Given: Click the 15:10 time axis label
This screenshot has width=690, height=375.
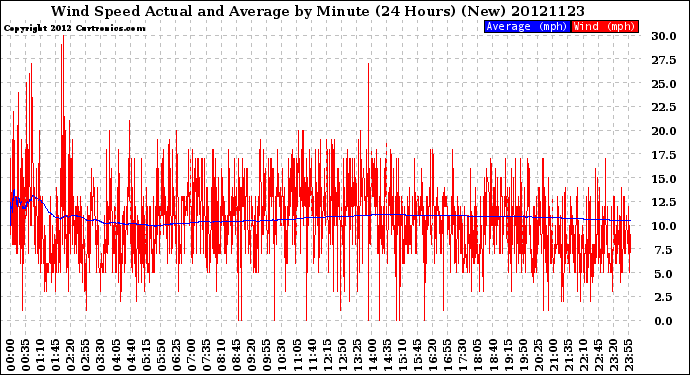Looking at the screenshot, I should click(402, 355).
